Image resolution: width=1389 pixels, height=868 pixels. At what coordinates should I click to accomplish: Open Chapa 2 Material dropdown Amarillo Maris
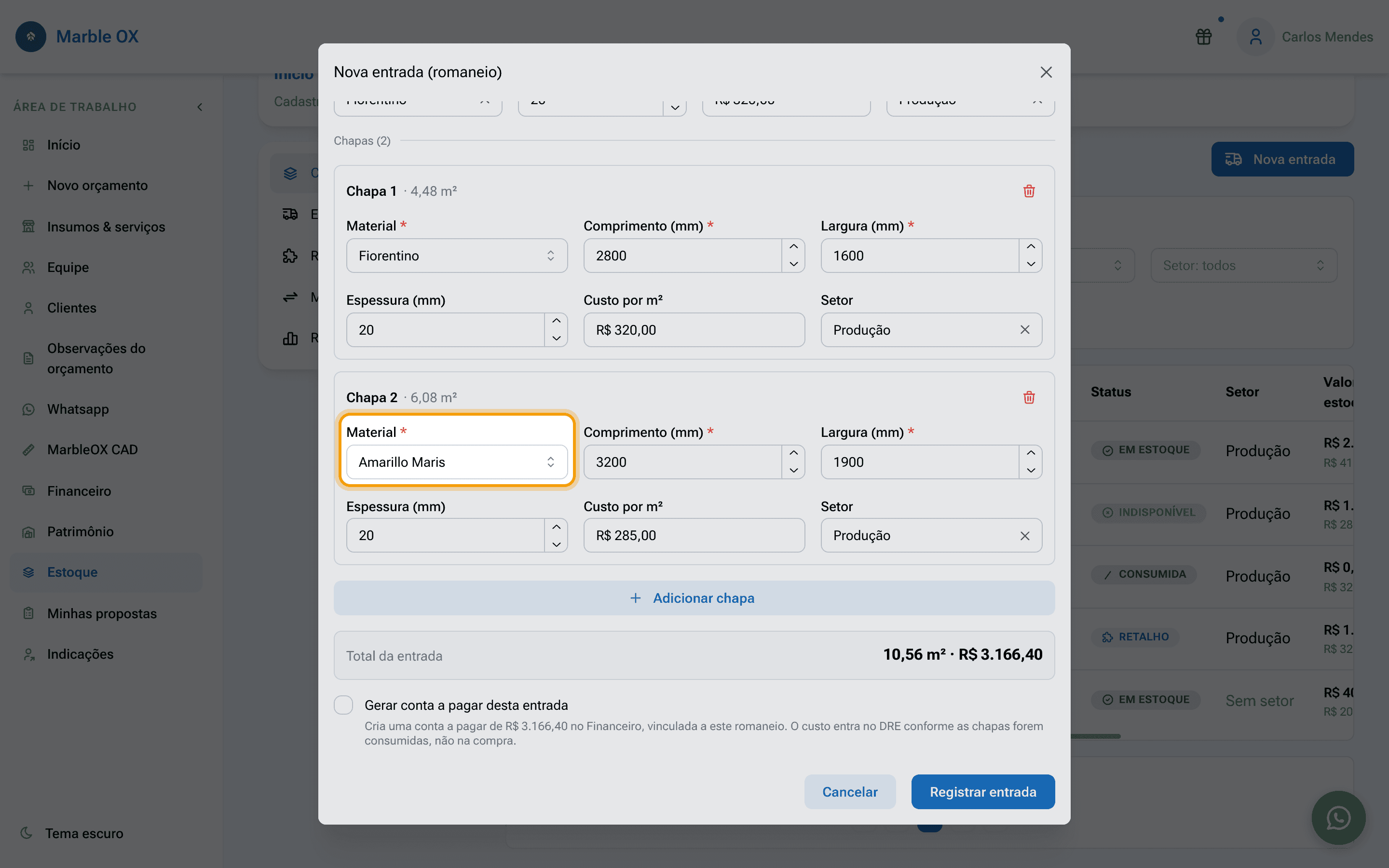click(x=457, y=462)
